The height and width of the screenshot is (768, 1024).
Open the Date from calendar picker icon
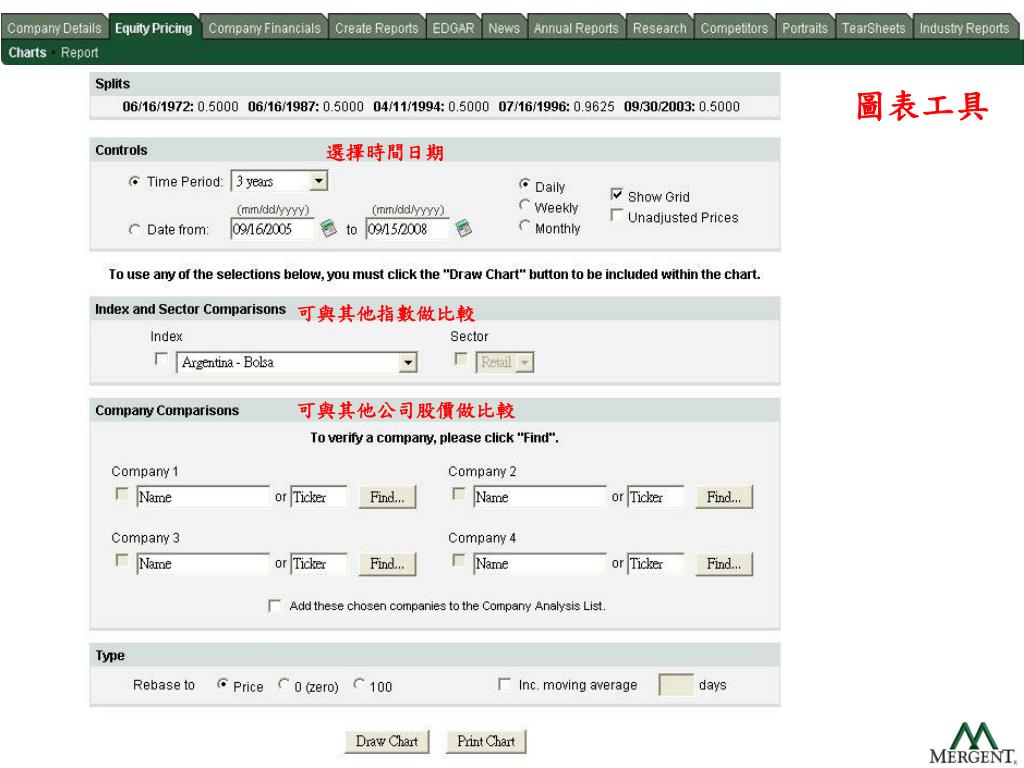tap(328, 229)
